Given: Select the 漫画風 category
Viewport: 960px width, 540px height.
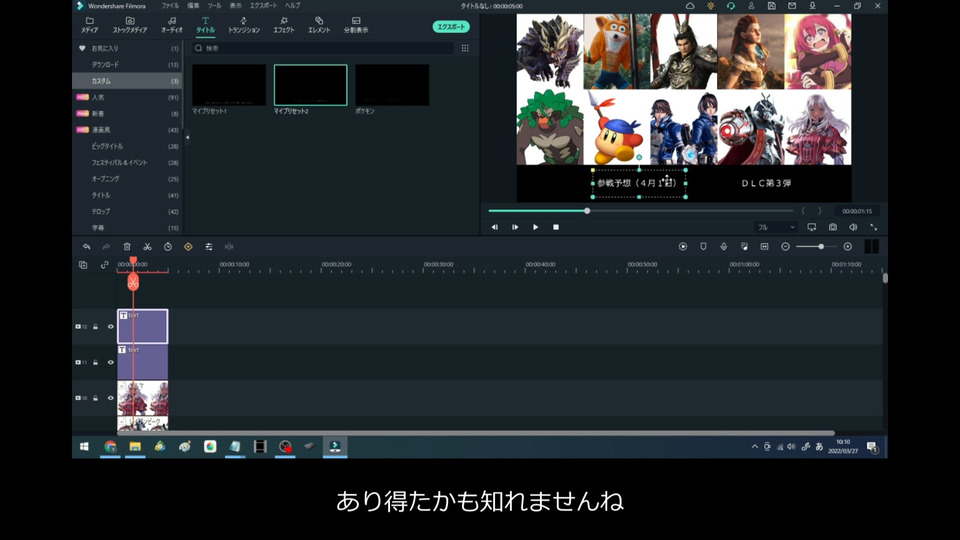Looking at the screenshot, I should (127, 130).
